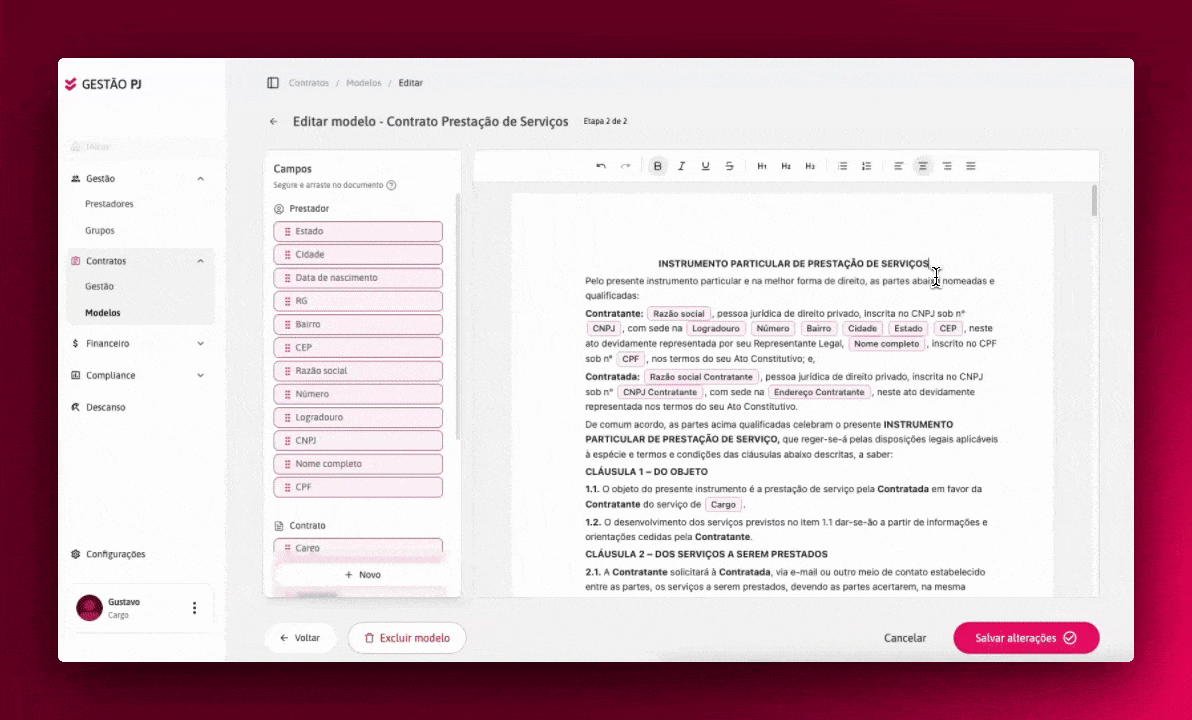Toggle bold formatting in the editor toolbar
1192x720 pixels.
pyautogui.click(x=658, y=166)
